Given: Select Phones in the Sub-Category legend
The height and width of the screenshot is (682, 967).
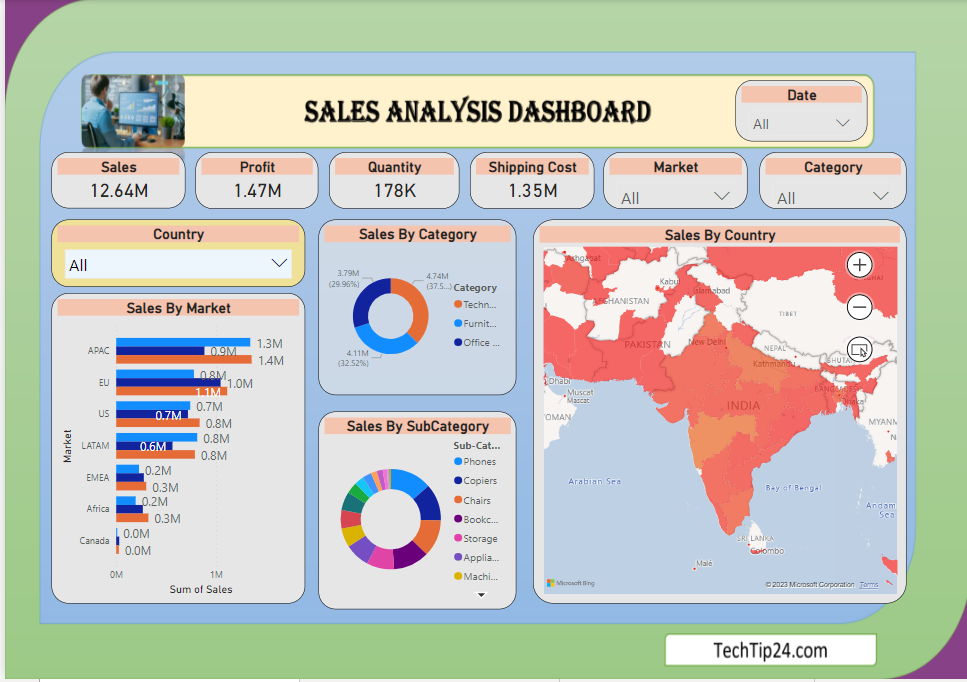Looking at the screenshot, I should [479, 462].
